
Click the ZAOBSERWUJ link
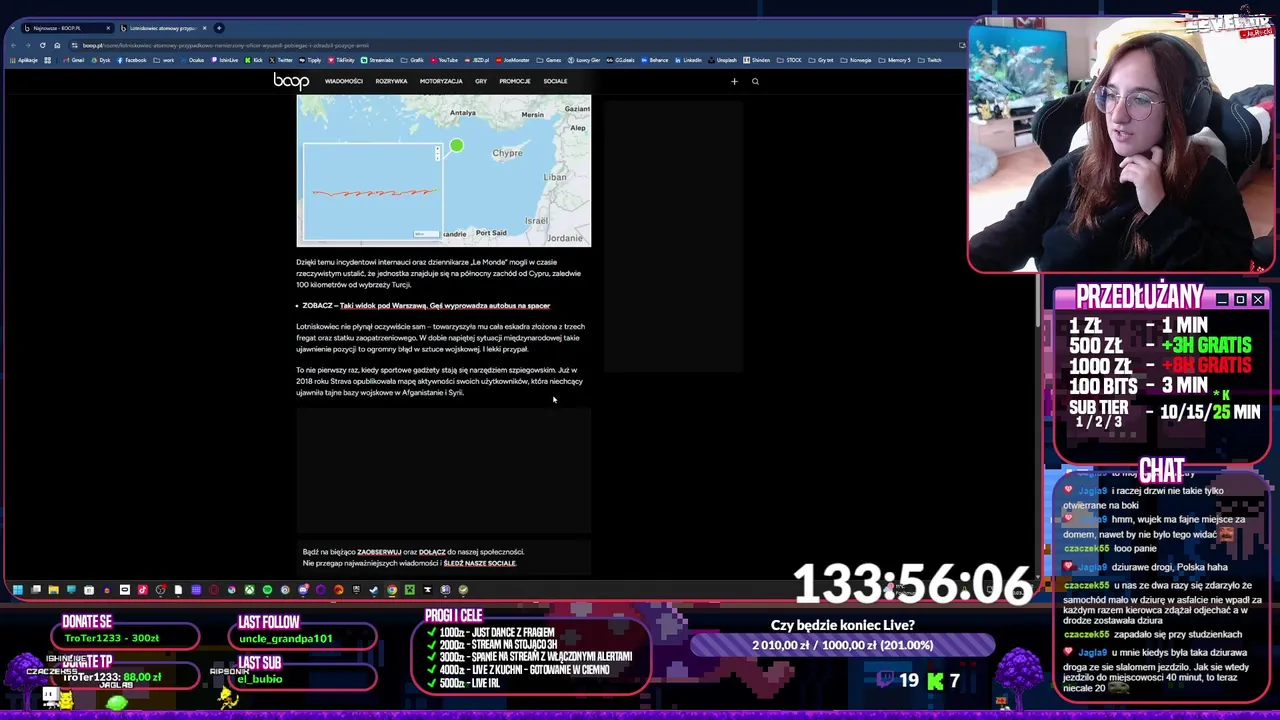(x=379, y=552)
